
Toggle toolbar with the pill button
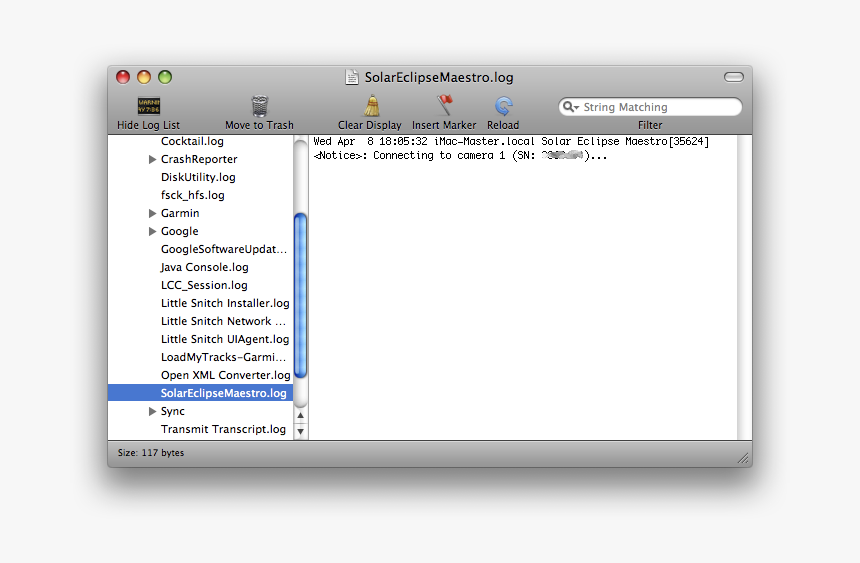click(733, 77)
